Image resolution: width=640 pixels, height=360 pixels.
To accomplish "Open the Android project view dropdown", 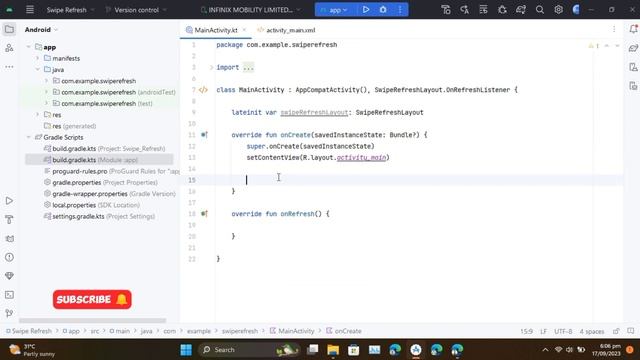I will click(41, 29).
